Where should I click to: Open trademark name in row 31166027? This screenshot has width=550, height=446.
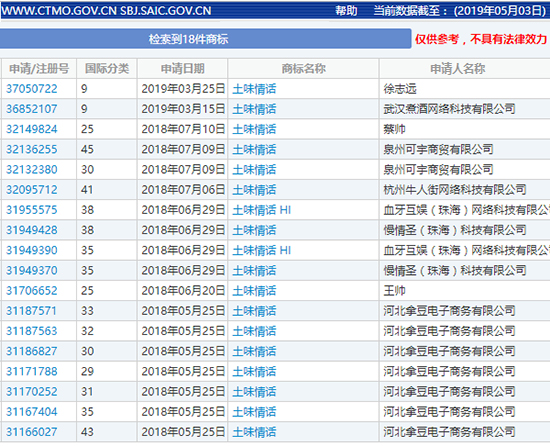click(254, 432)
